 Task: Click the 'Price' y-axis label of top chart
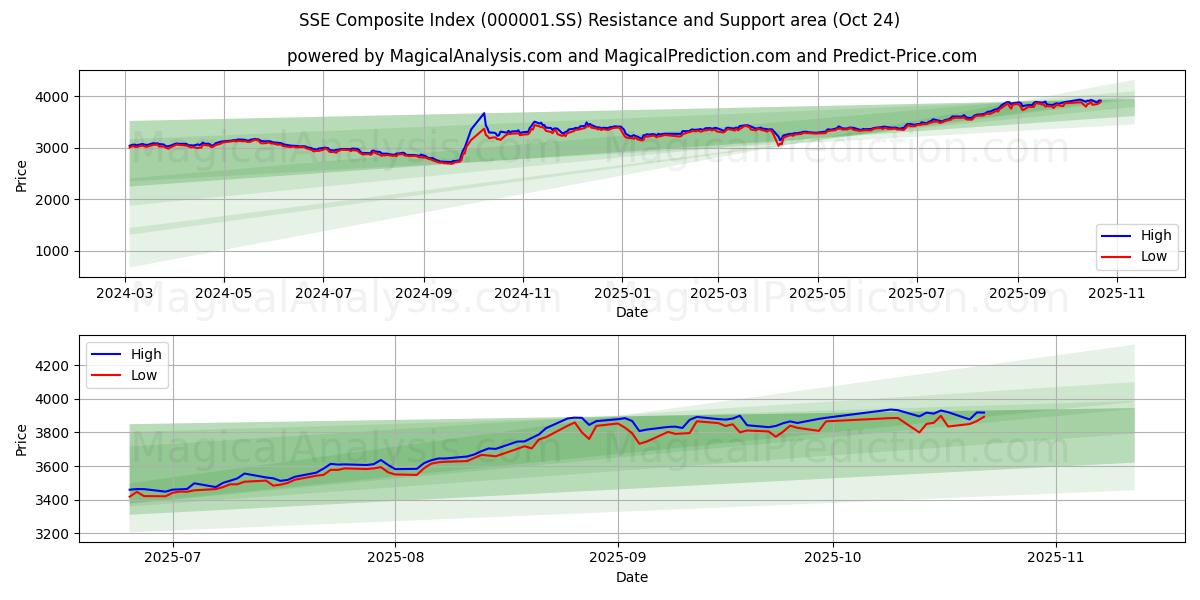click(x=22, y=174)
